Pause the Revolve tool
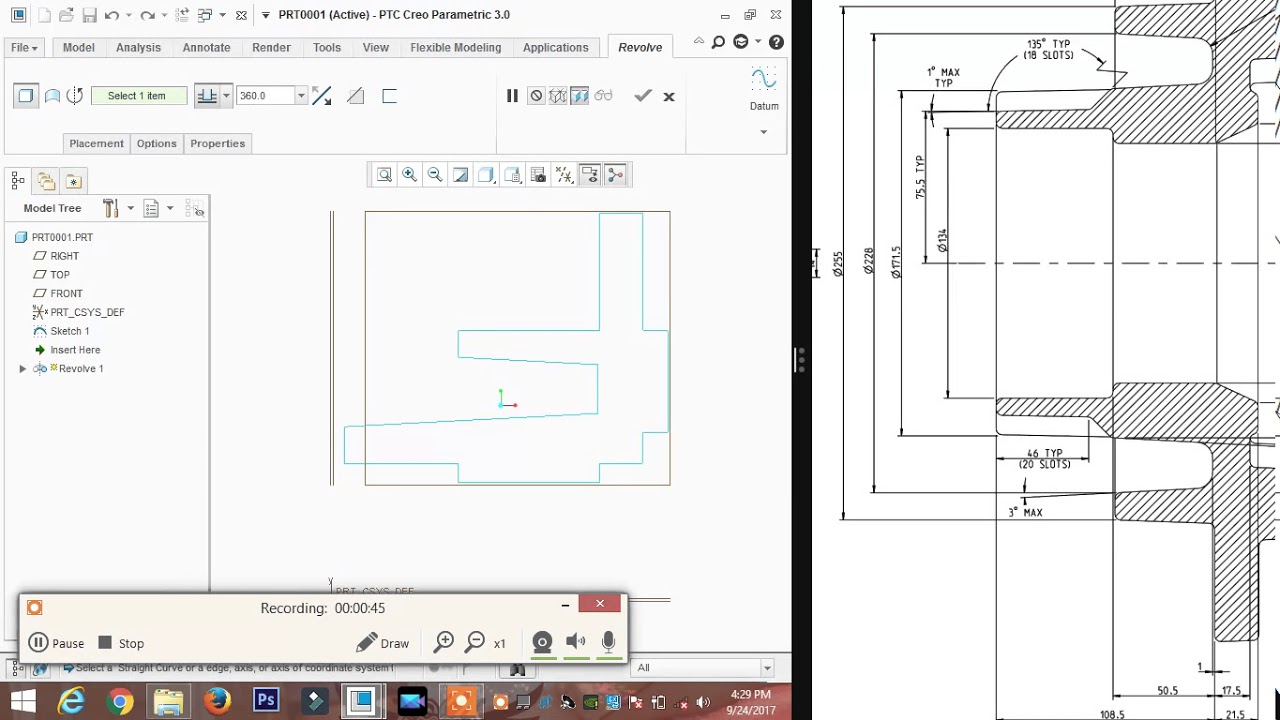The image size is (1280, 720). point(512,96)
